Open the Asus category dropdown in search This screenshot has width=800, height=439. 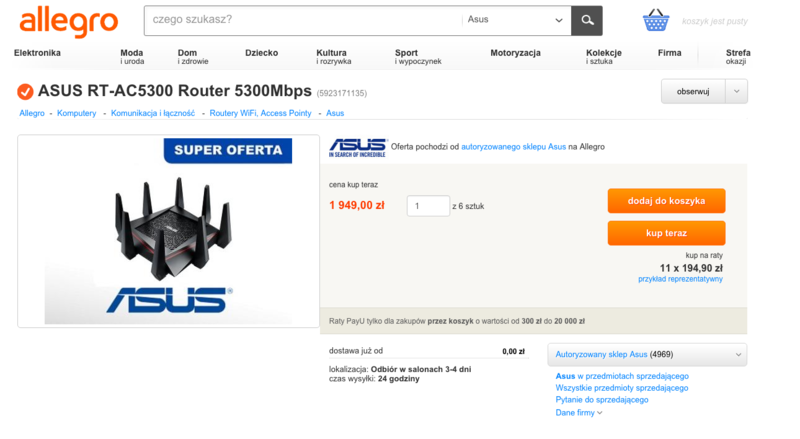click(x=516, y=20)
